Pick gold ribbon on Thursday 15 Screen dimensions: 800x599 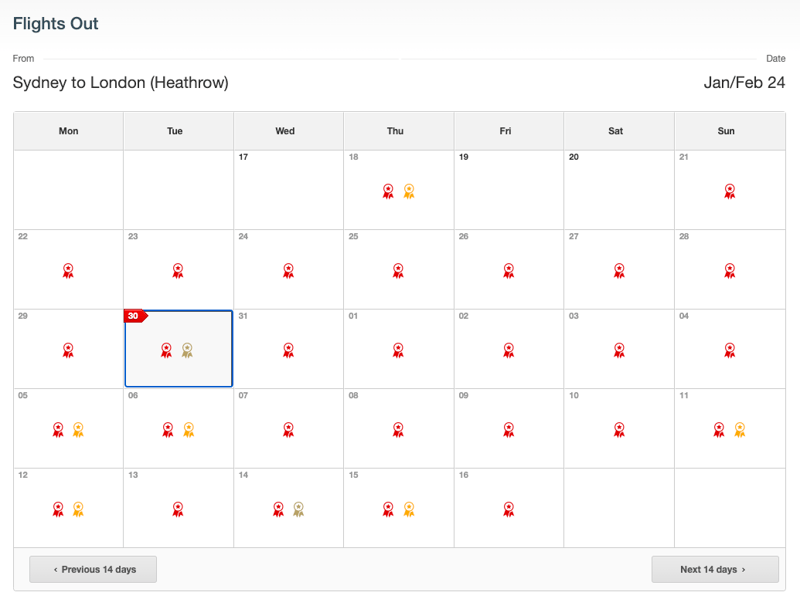(x=409, y=509)
